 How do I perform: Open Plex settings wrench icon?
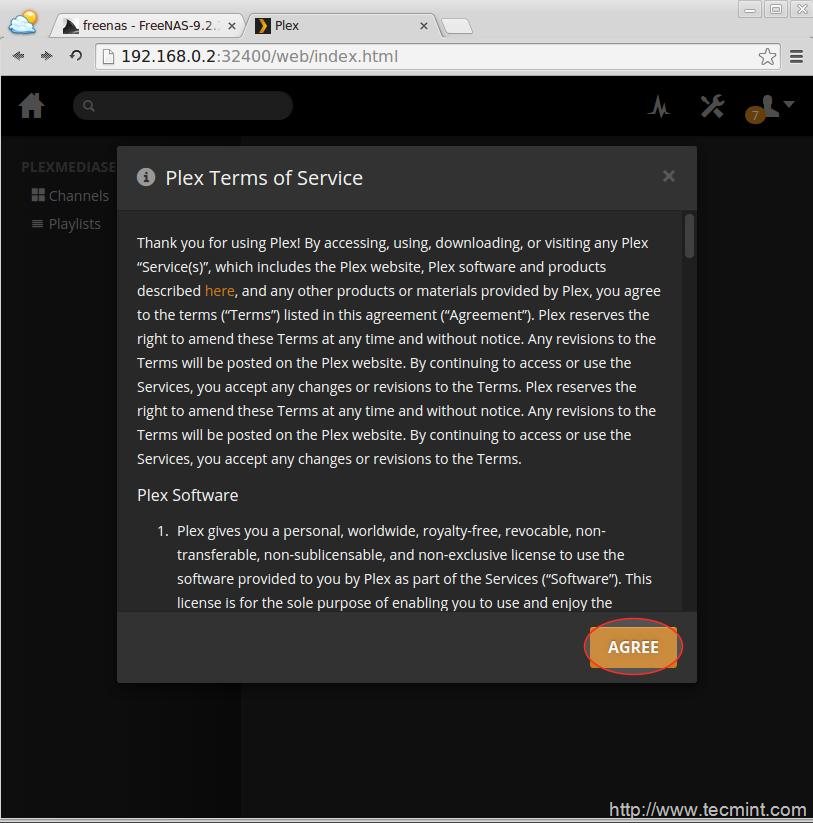coord(712,107)
